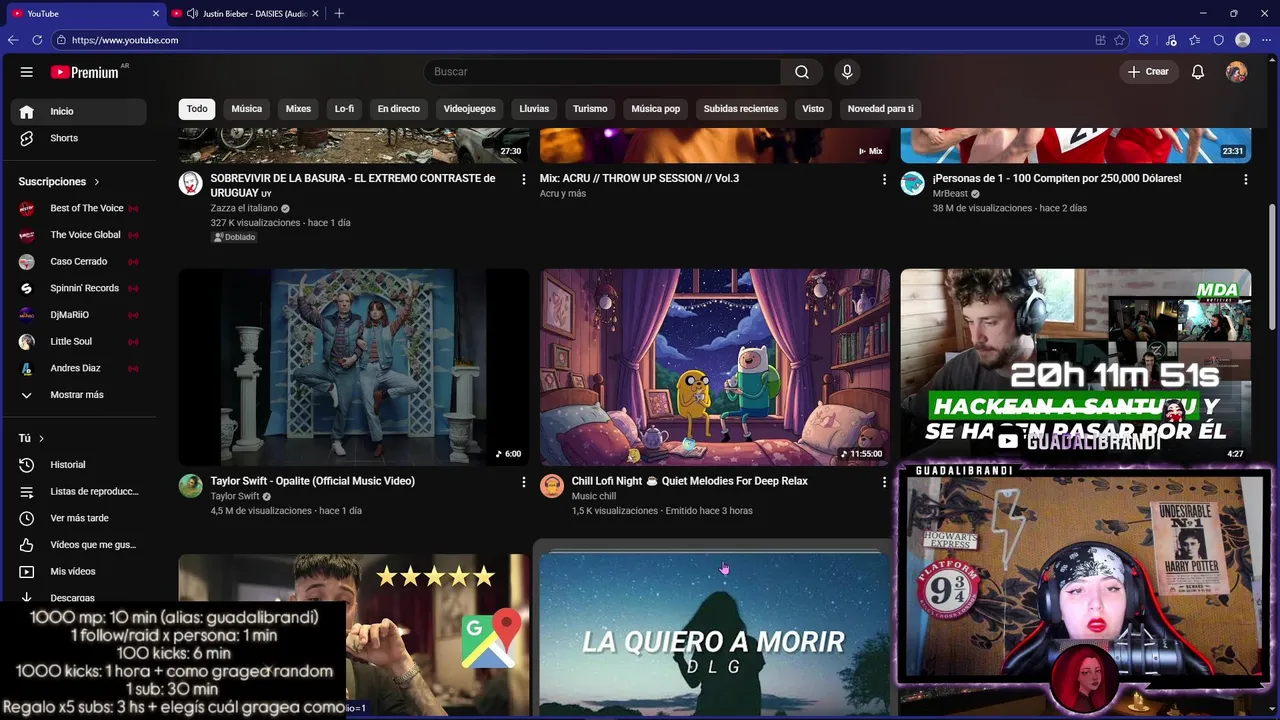Click the browser address bar URL
Image resolution: width=1280 pixels, height=720 pixels.
(125, 40)
